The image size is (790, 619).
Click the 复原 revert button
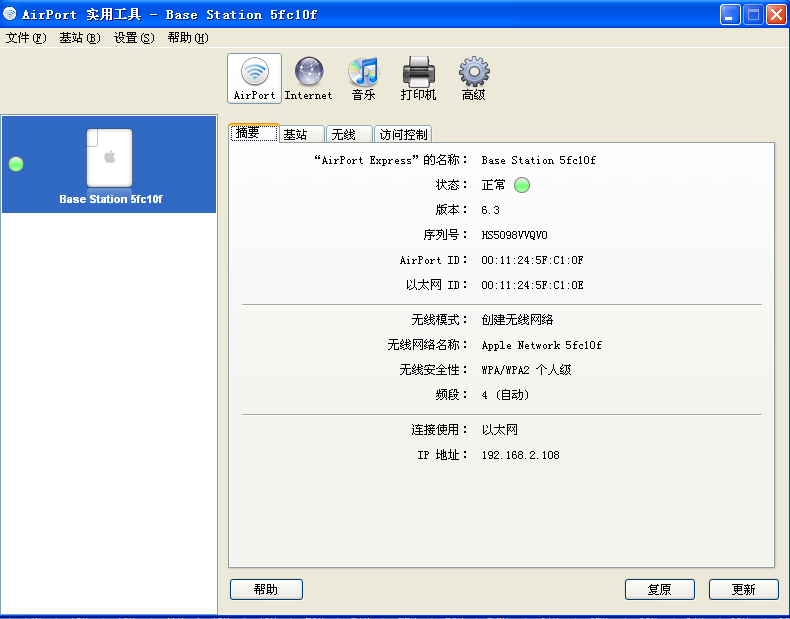pyautogui.click(x=660, y=589)
